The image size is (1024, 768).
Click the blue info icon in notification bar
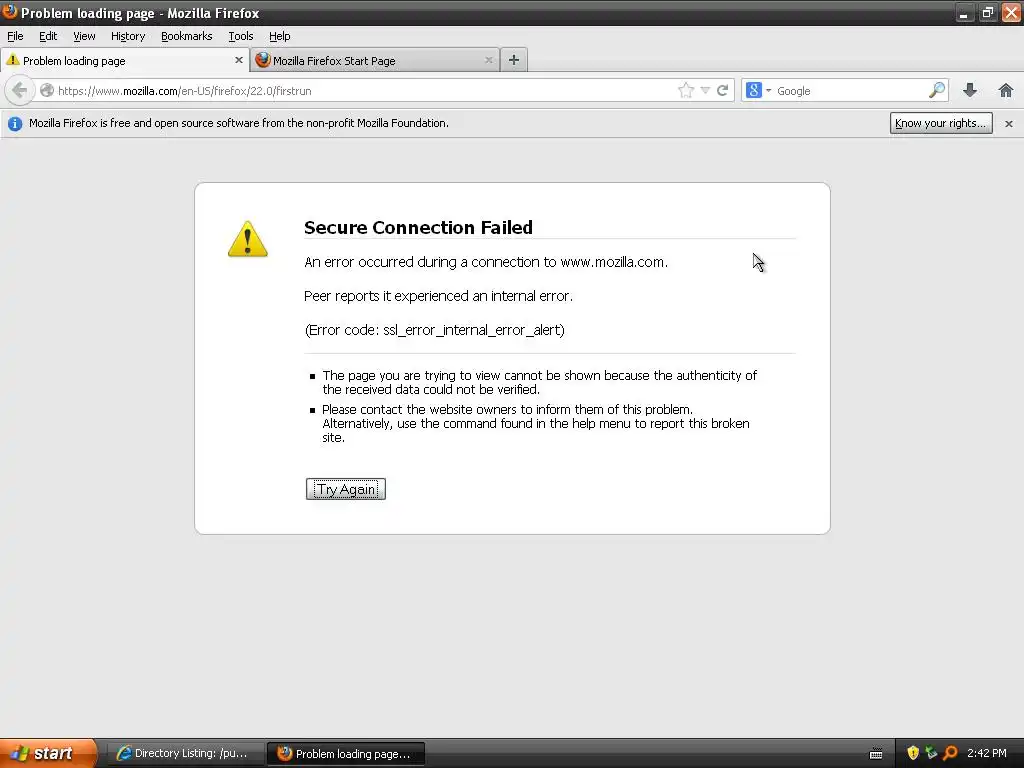(x=14, y=123)
